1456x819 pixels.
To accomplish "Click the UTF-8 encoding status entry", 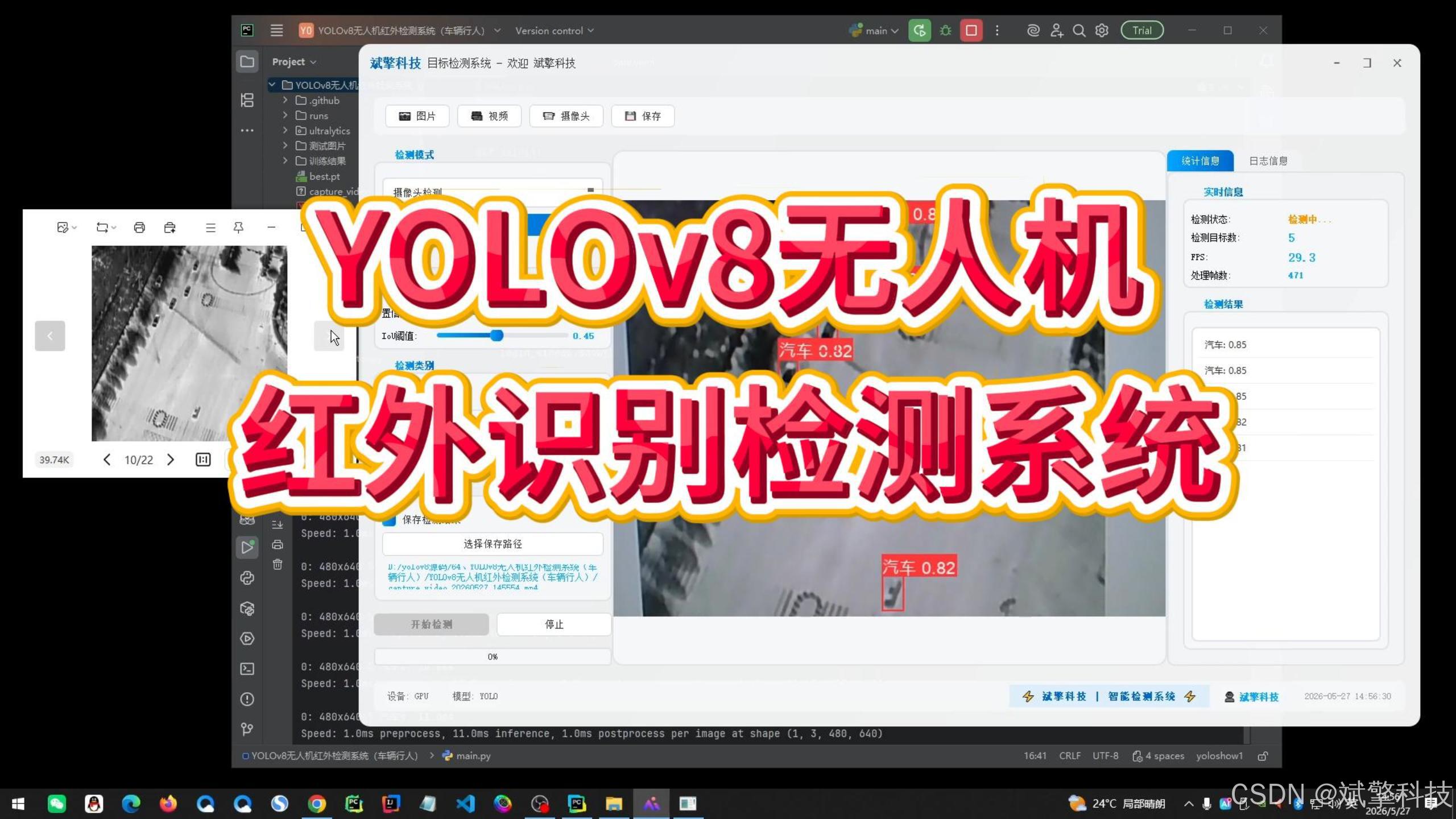I will tap(1105, 756).
